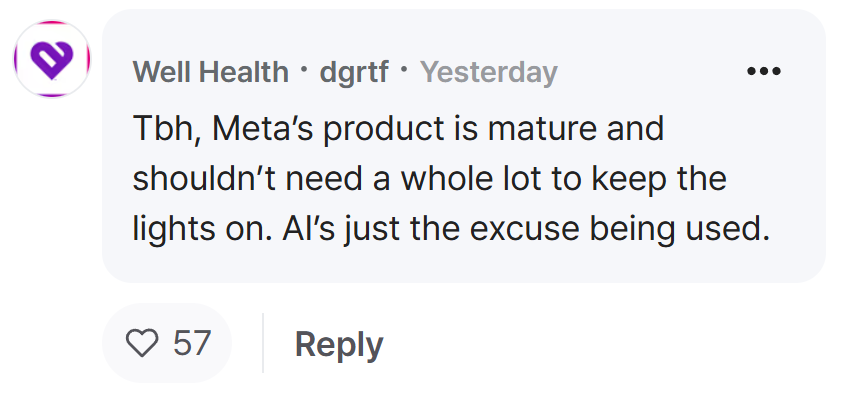Click the sentence 'AI's just the excuse being used'
Screen dimensions: 852x398
click(526, 230)
